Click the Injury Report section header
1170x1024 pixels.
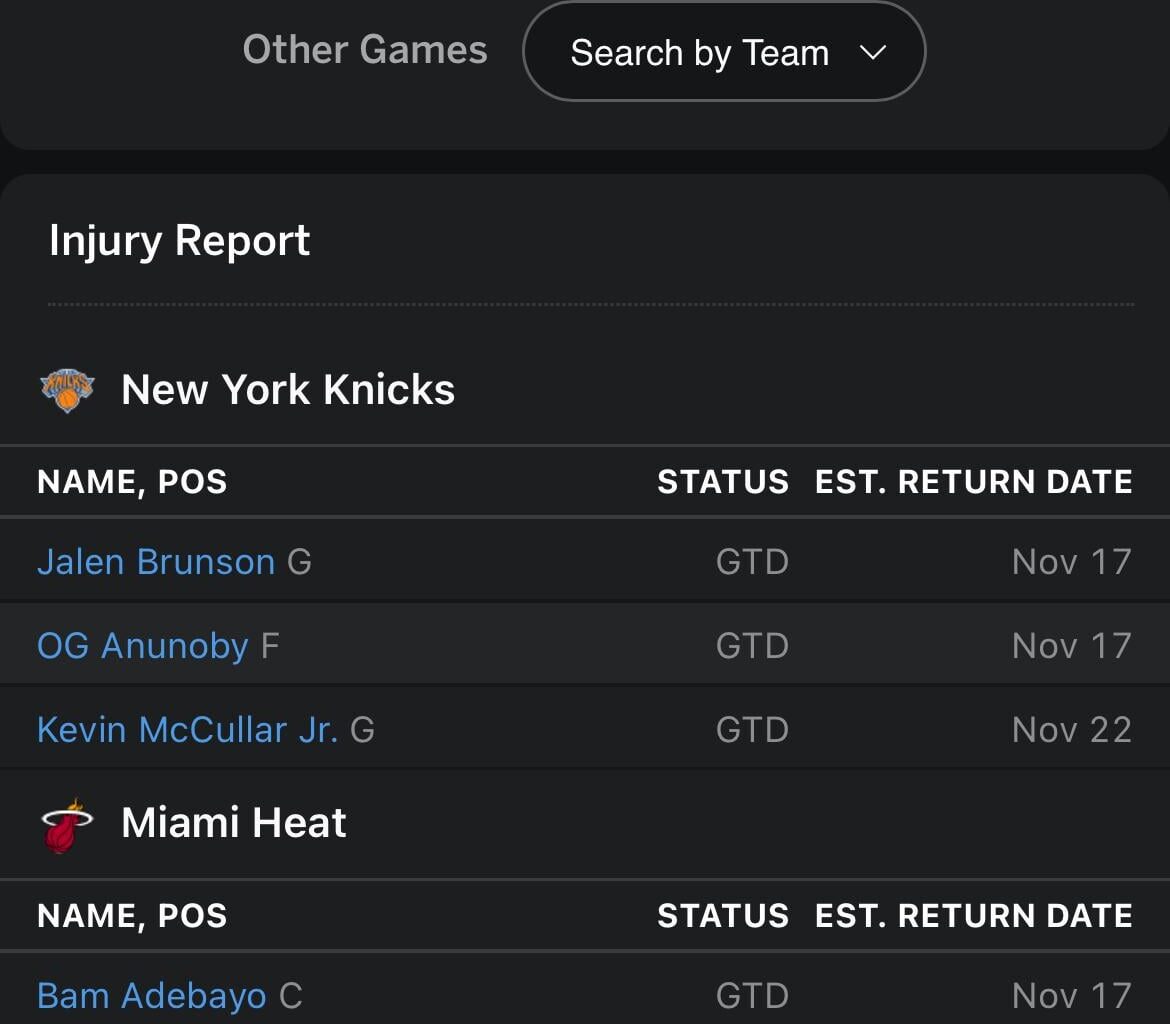179,240
